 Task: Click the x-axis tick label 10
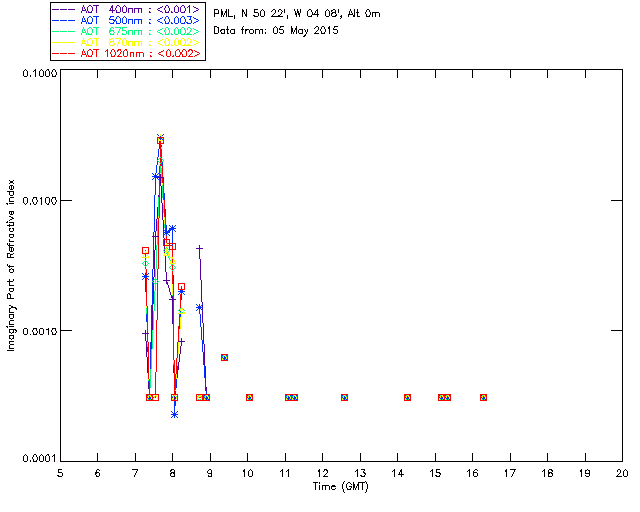click(x=247, y=473)
